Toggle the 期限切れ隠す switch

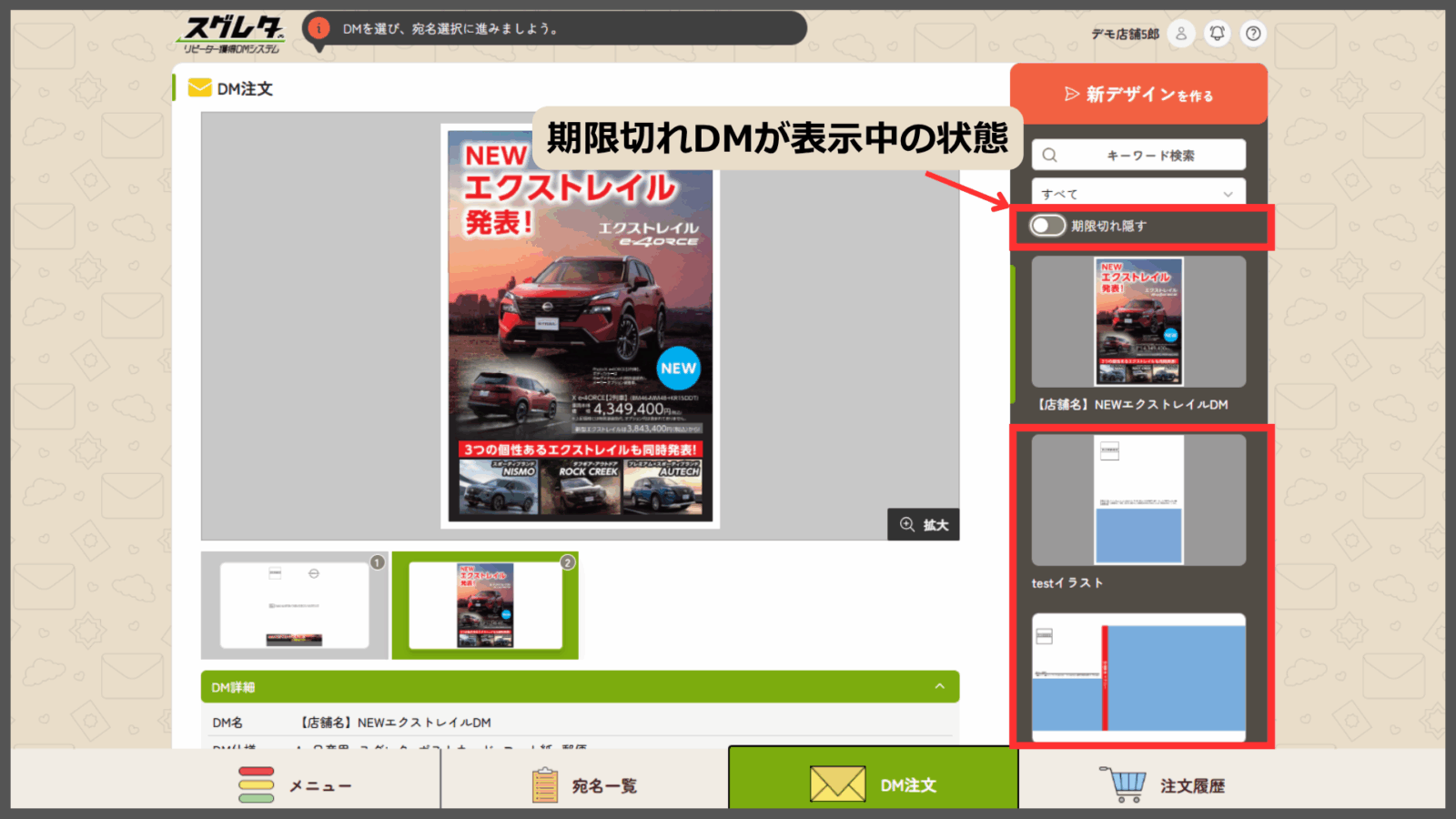(1047, 226)
